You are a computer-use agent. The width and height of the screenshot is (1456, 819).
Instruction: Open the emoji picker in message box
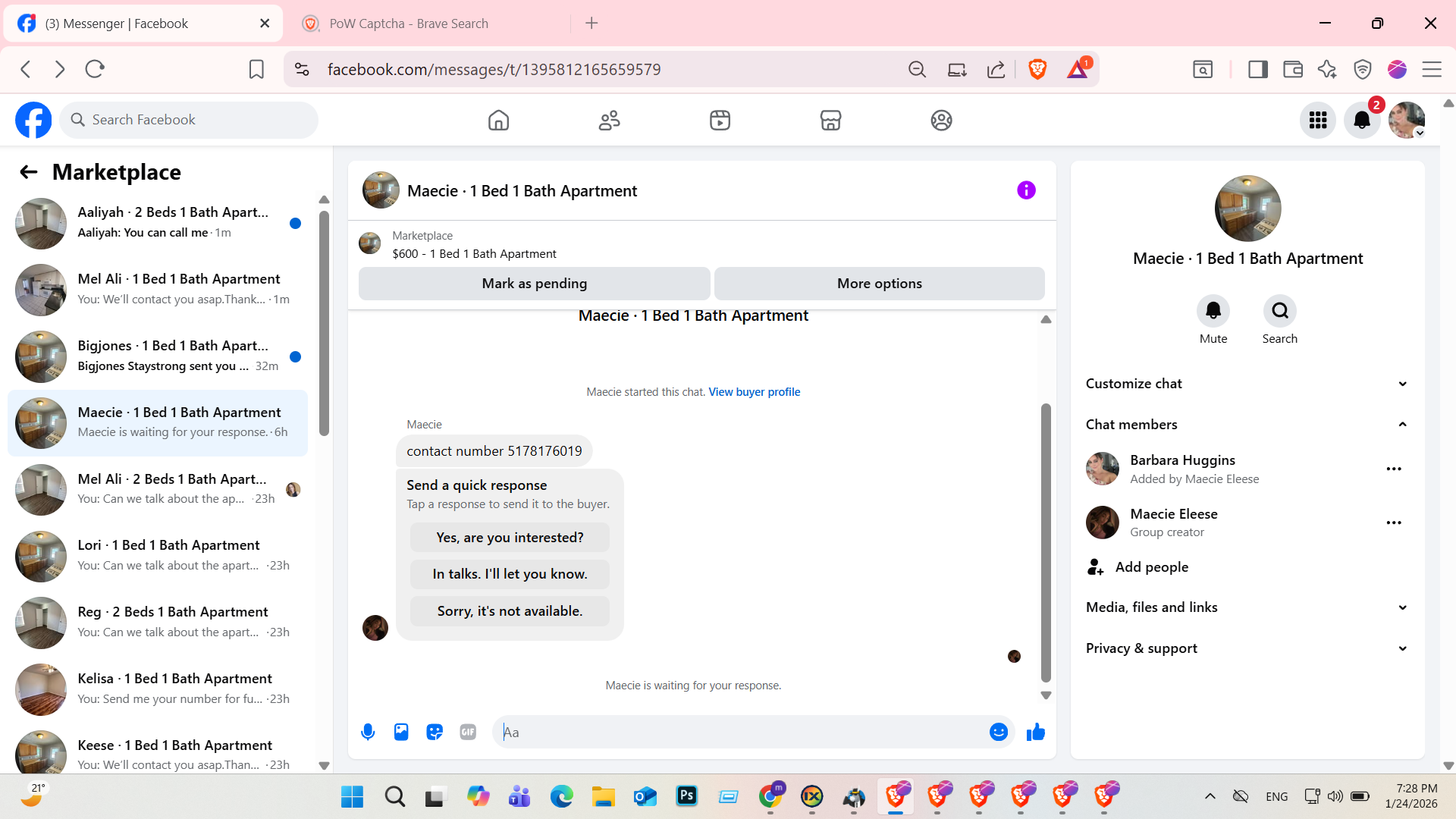[x=998, y=732]
